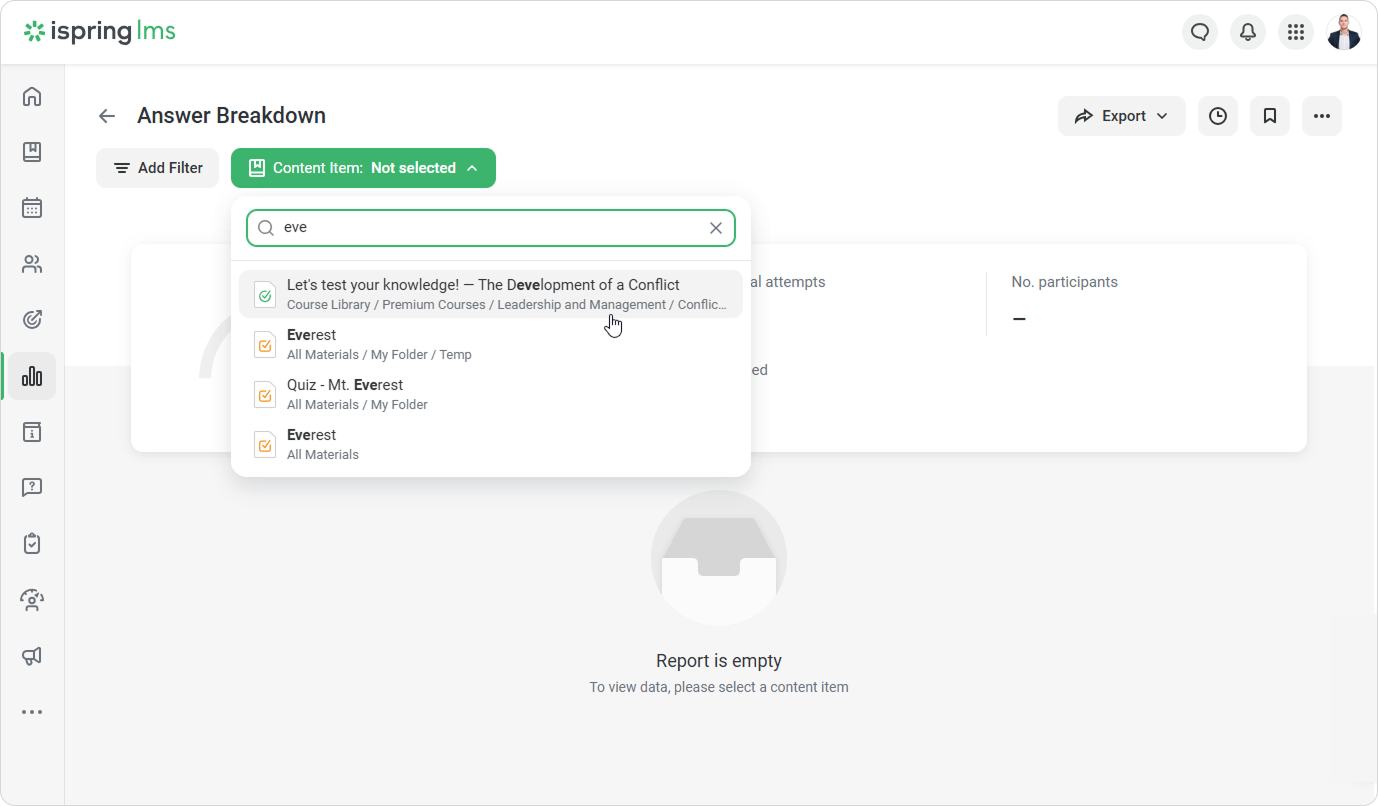Bookmark this report with bookmark icon
The width and height of the screenshot is (1378, 806).
click(x=1270, y=116)
